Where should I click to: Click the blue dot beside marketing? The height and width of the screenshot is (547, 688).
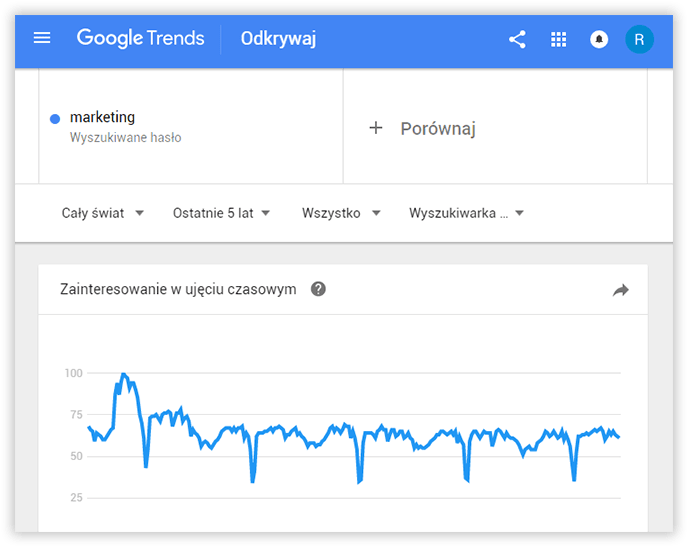click(x=55, y=119)
